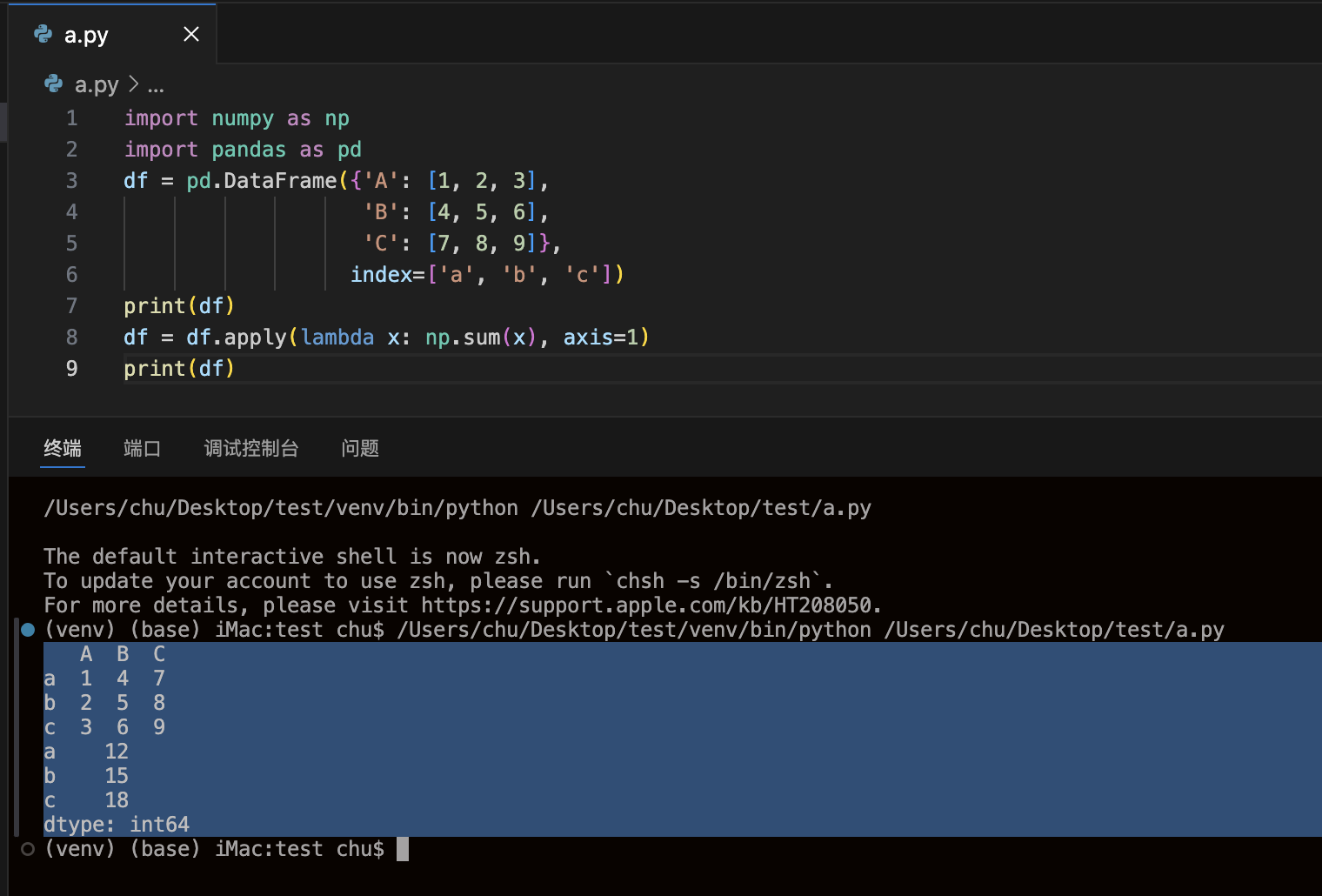Image resolution: width=1322 pixels, height=896 pixels.
Task: Open the support.apple.com link in terminal
Action: [x=646, y=605]
